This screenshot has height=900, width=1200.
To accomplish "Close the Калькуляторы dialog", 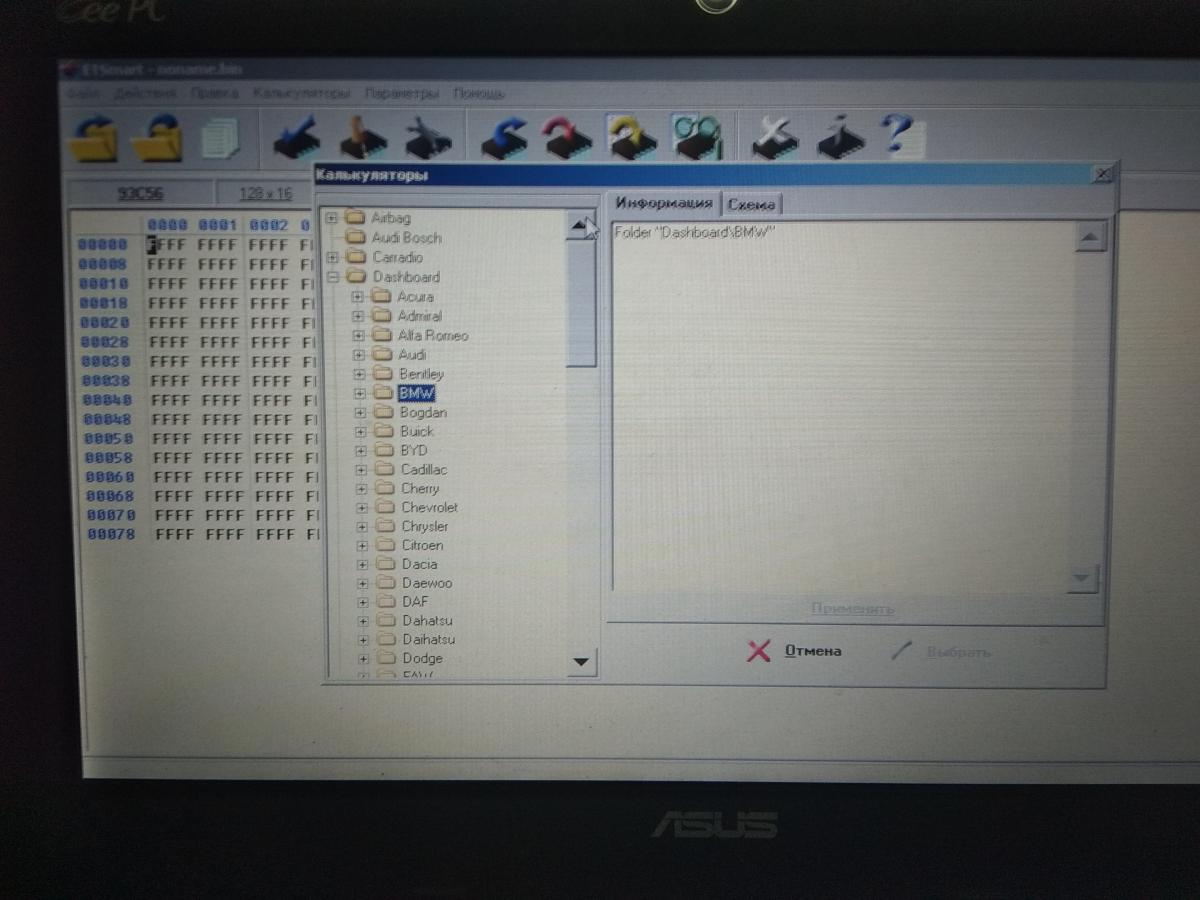I will tap(1101, 174).
